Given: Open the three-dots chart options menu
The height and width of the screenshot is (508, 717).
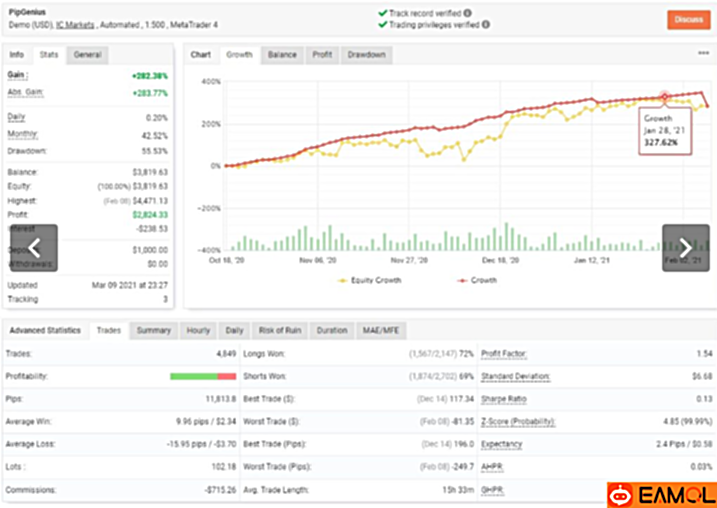Looking at the screenshot, I should tap(703, 53).
